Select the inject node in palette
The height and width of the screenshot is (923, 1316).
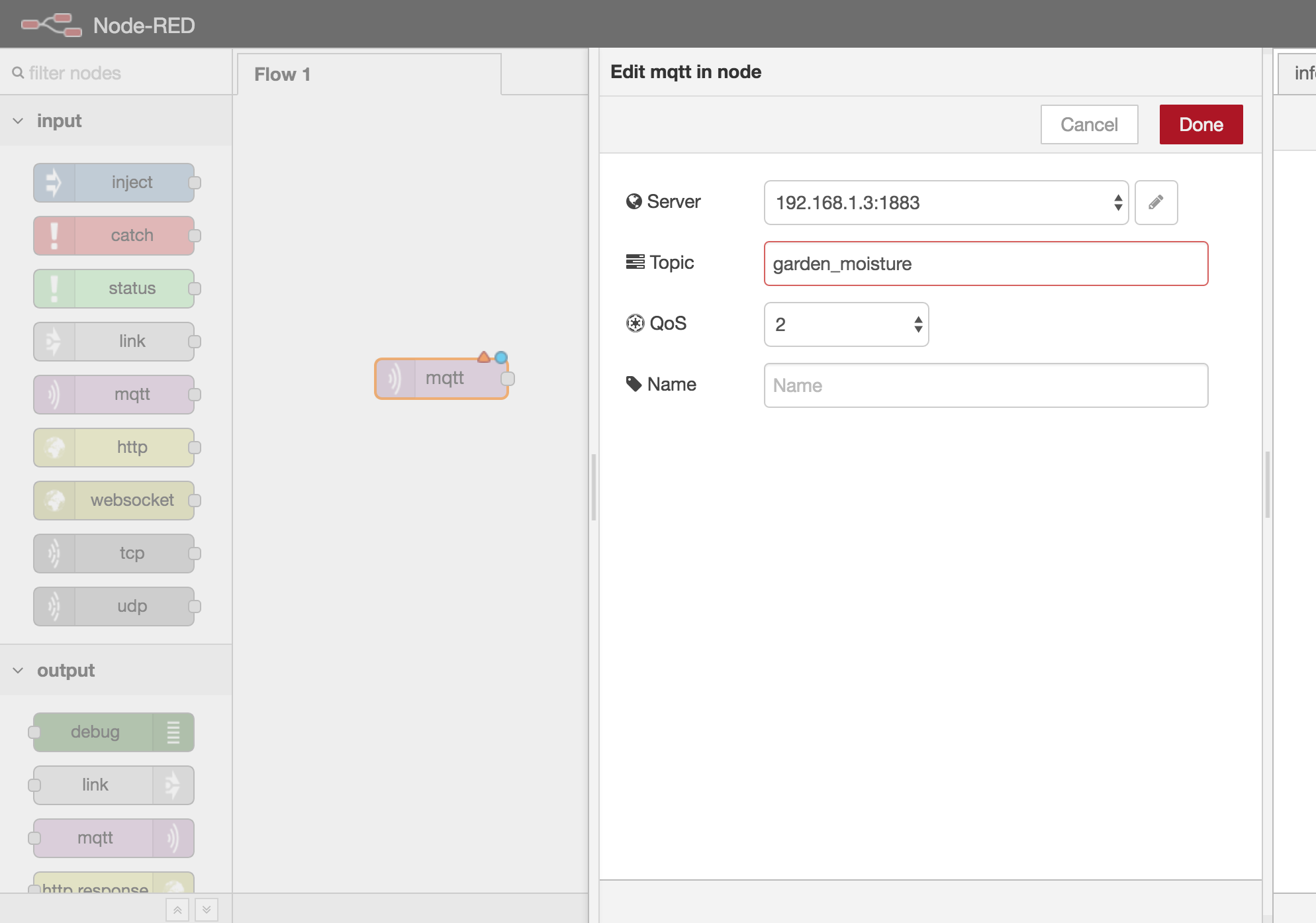(114, 183)
